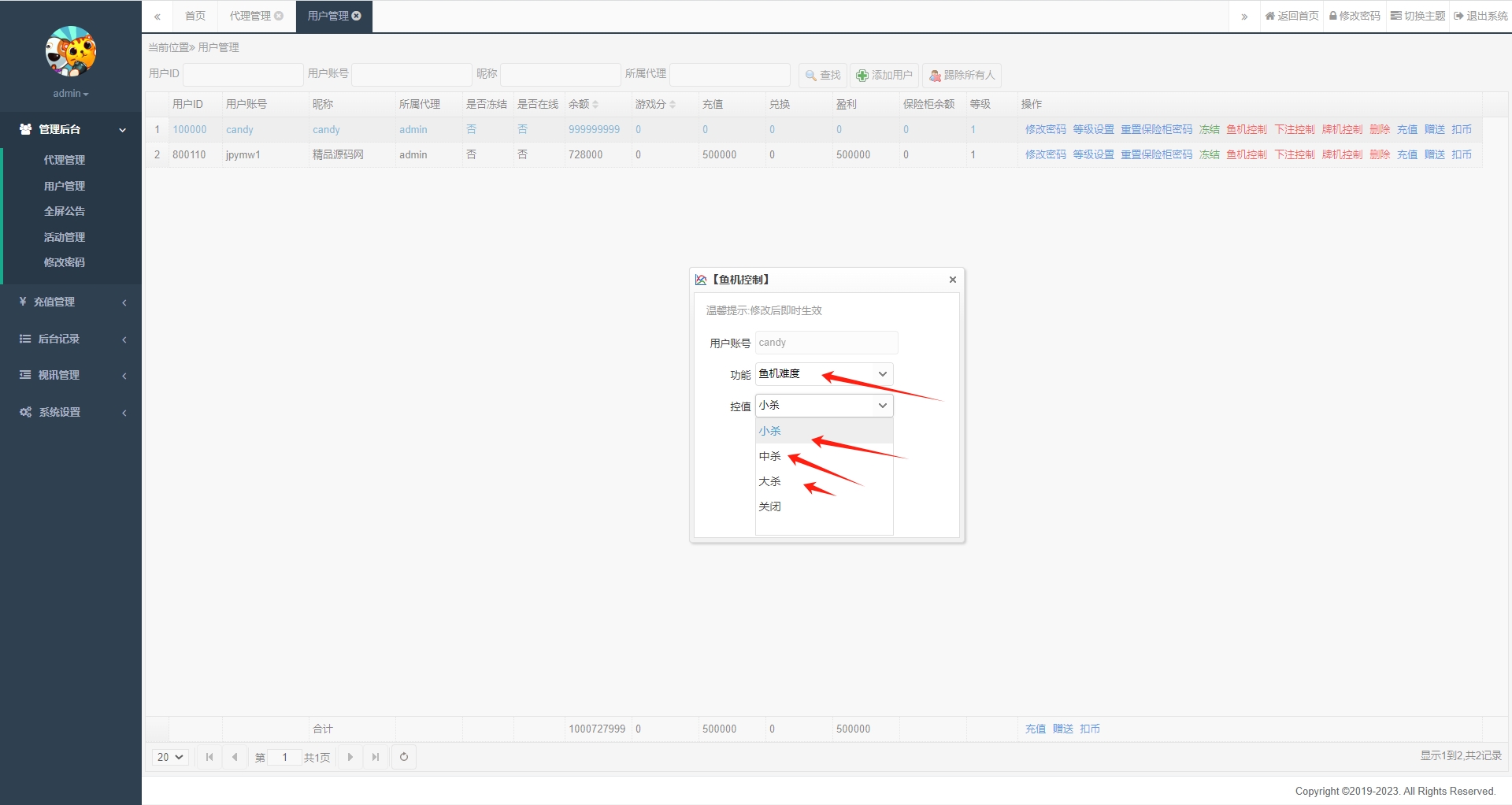Go to the last page arrow icon
This screenshot has height=805, width=1512.
tap(376, 757)
